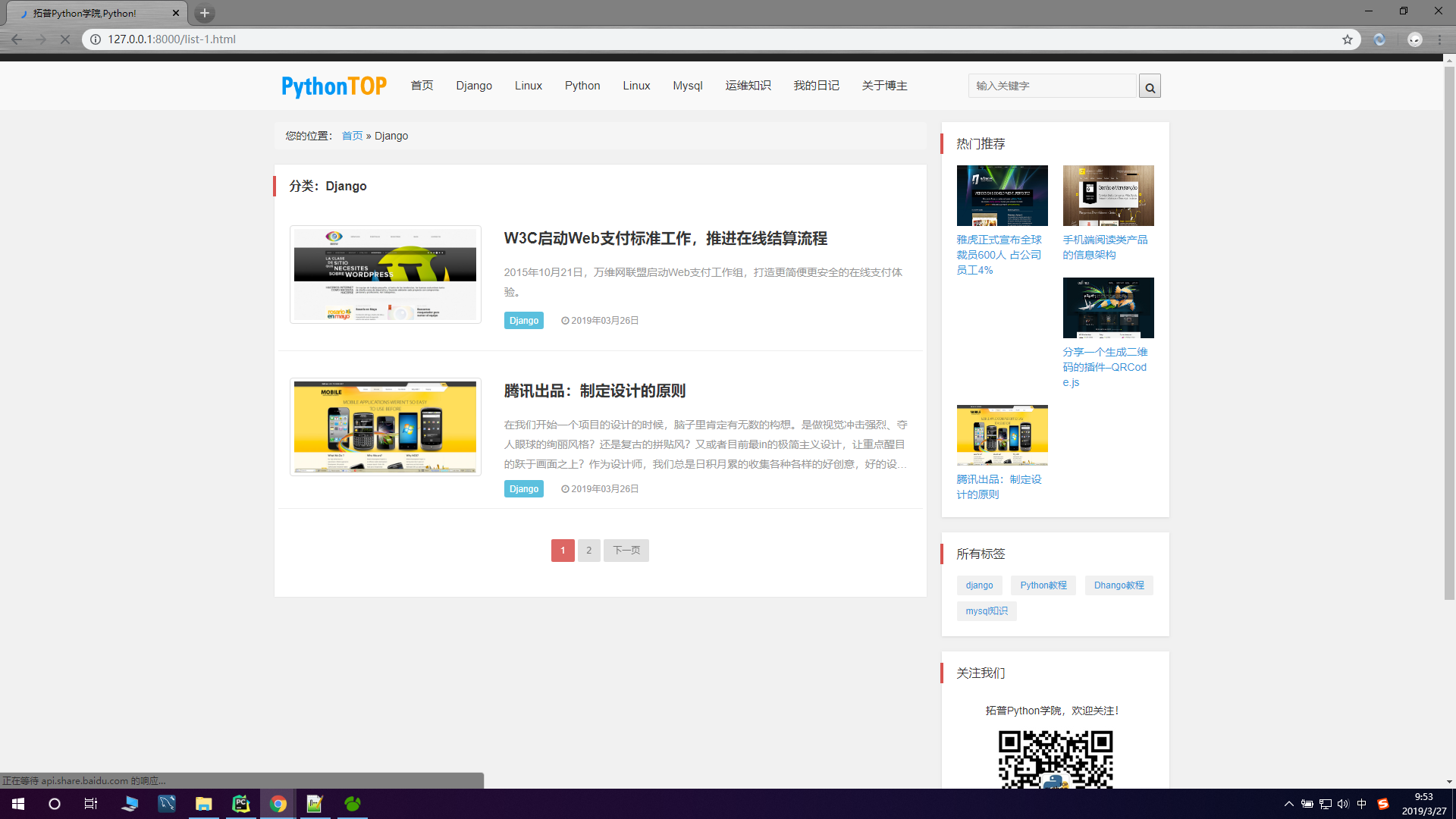This screenshot has width=1456, height=819.
Task: Click the browser address bar URL
Action: (171, 39)
